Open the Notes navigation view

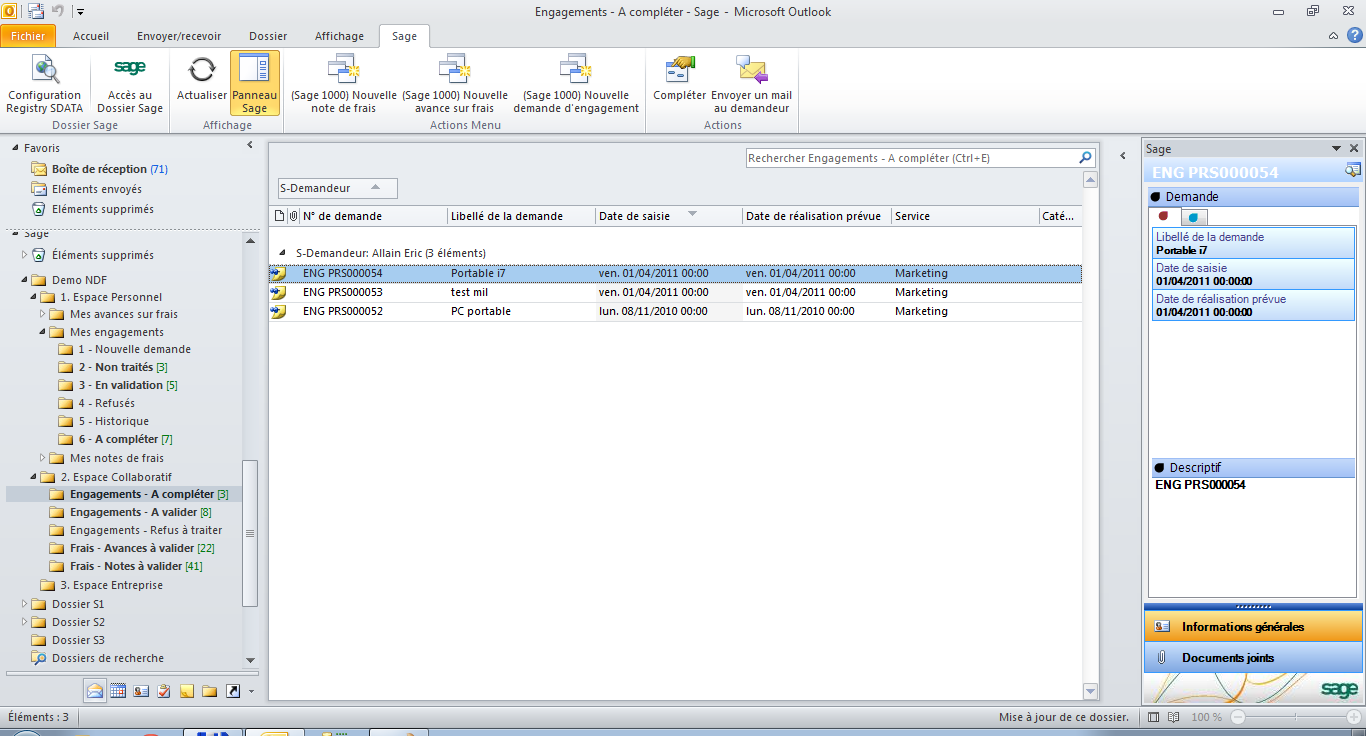point(187,690)
